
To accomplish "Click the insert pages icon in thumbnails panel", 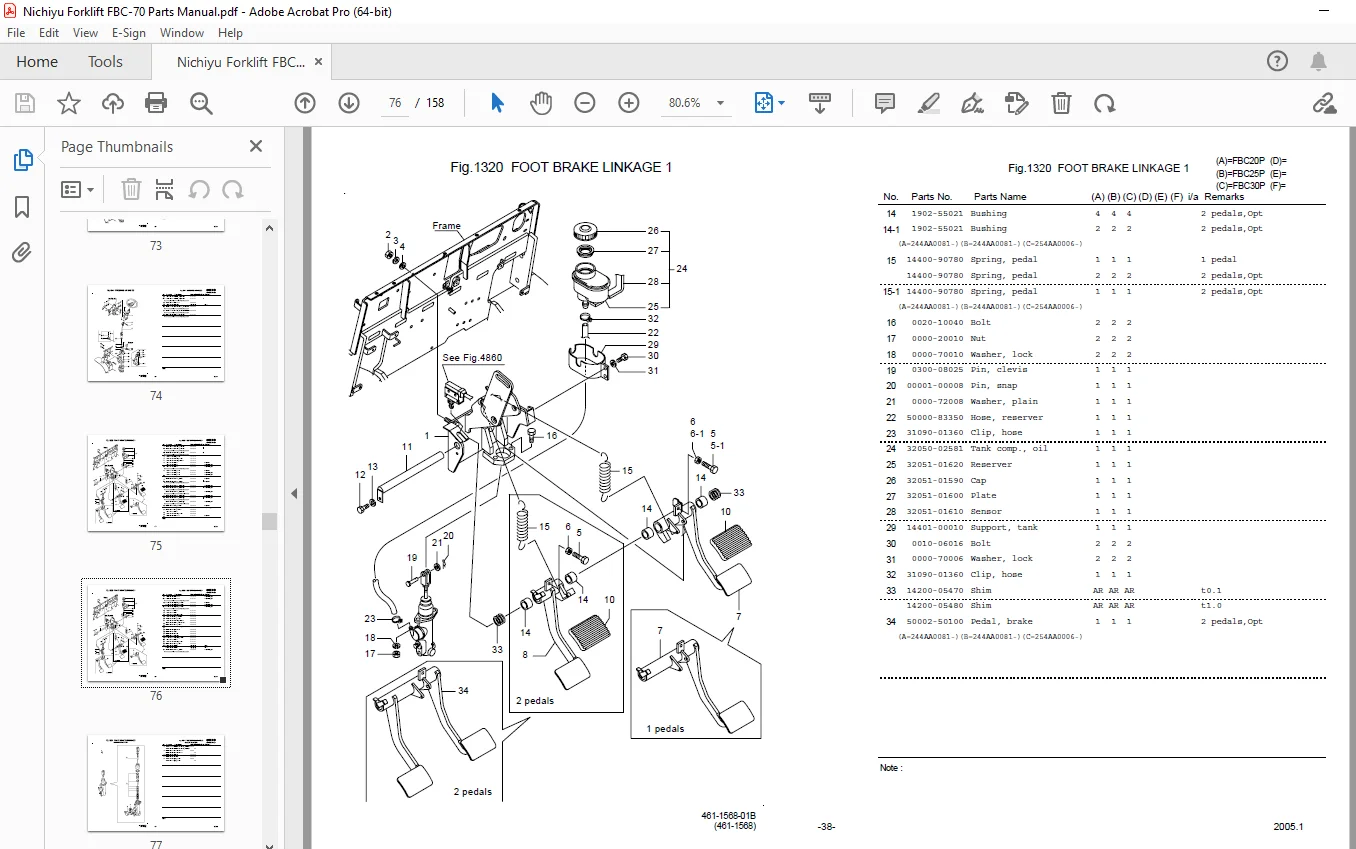I will pos(165,189).
